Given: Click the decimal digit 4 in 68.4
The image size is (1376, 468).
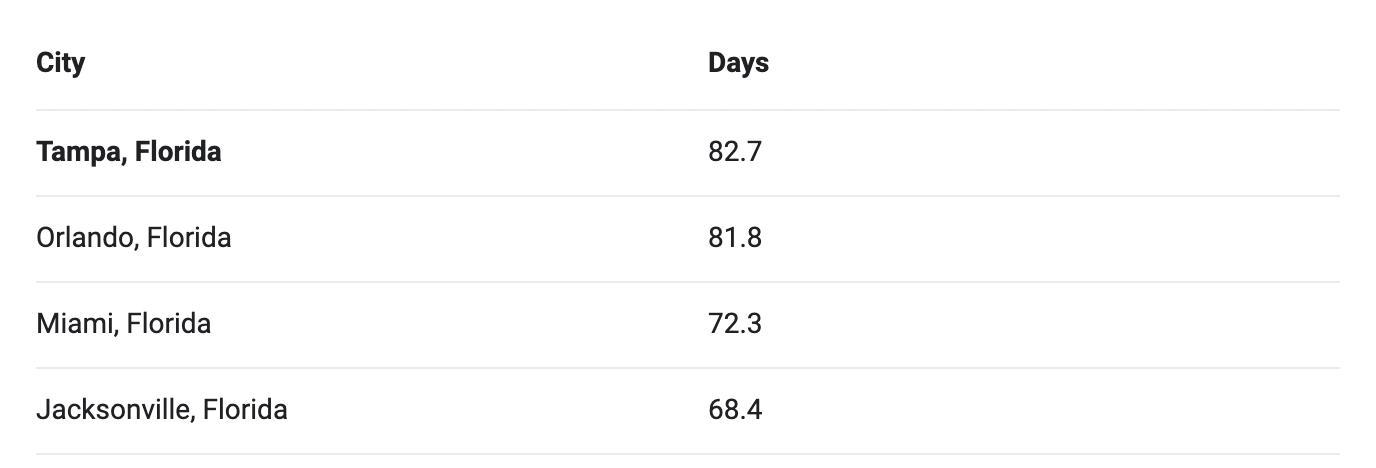Looking at the screenshot, I should [754, 410].
